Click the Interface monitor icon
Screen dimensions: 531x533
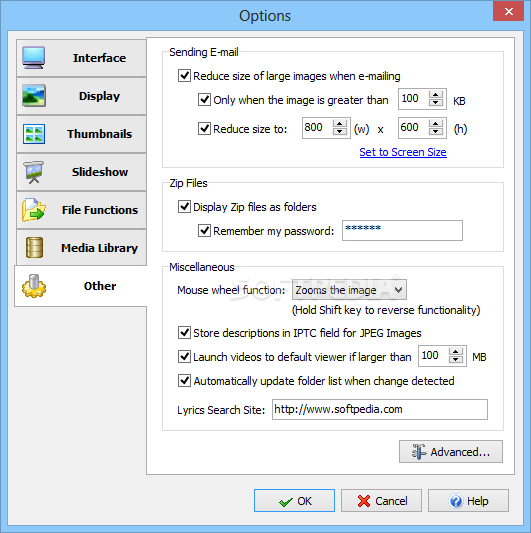[33, 57]
